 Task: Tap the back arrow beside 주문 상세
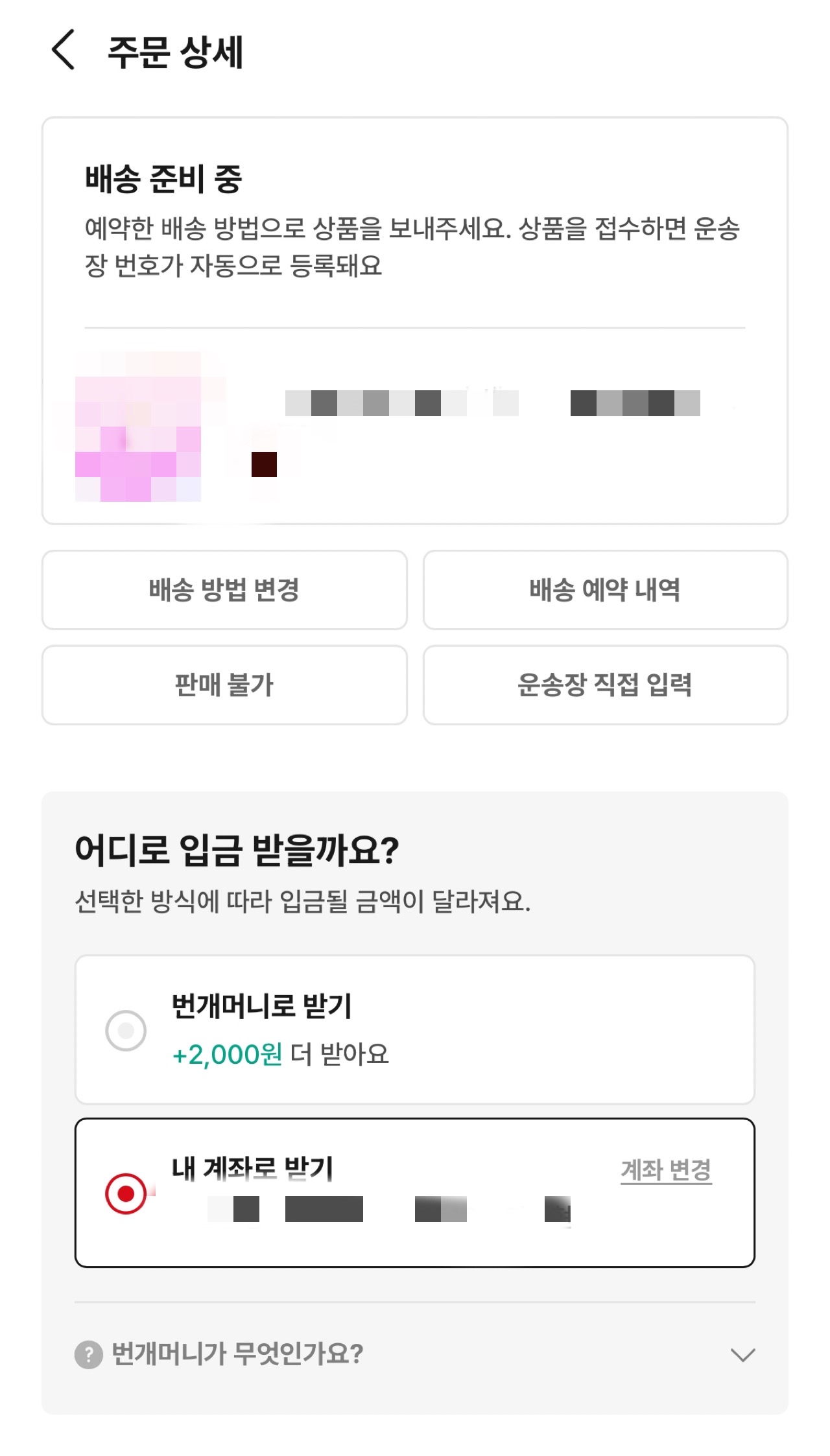point(63,50)
